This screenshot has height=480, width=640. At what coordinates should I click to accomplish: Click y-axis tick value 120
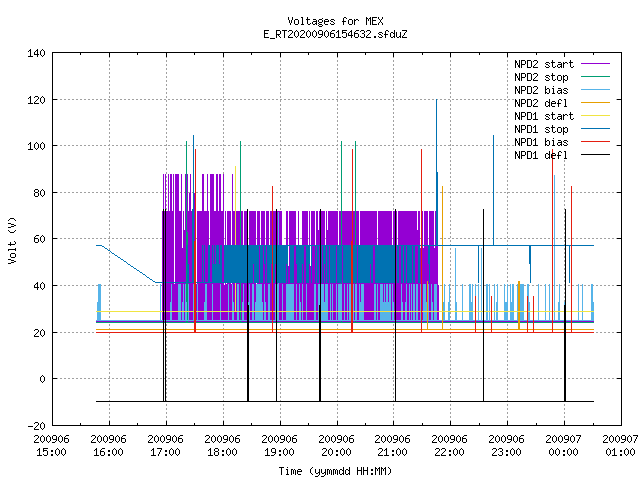(36, 100)
